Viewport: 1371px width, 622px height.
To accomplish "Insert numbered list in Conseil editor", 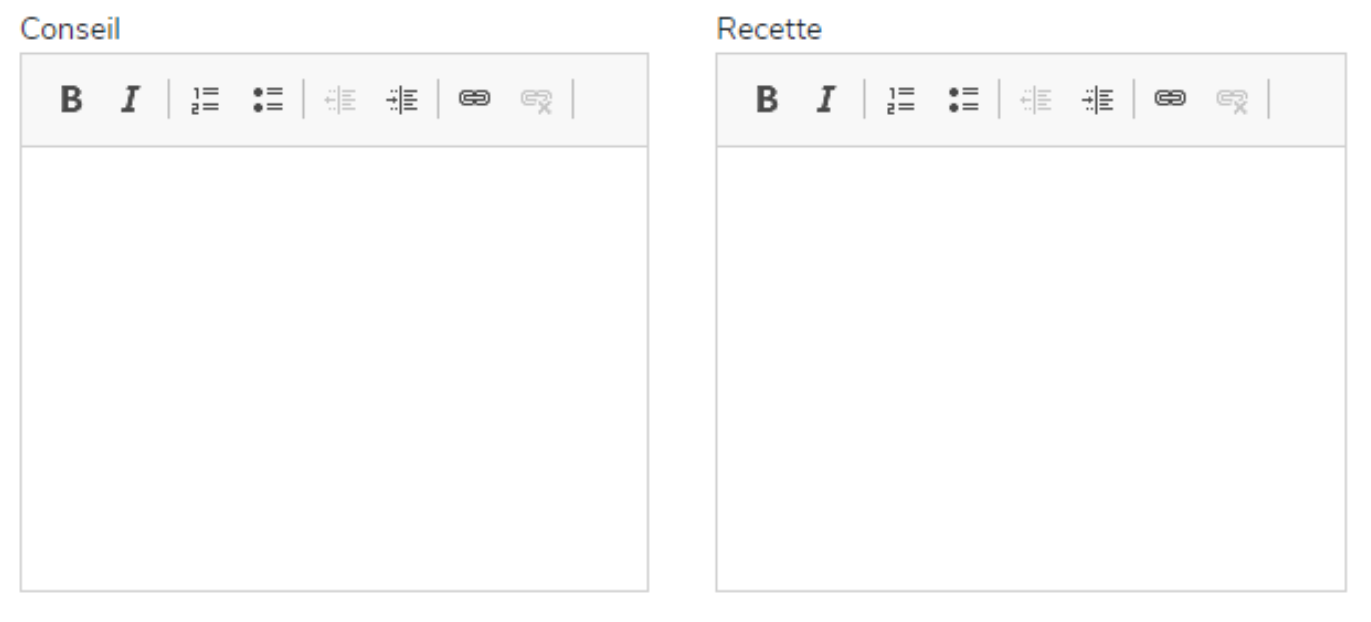I will (205, 99).
